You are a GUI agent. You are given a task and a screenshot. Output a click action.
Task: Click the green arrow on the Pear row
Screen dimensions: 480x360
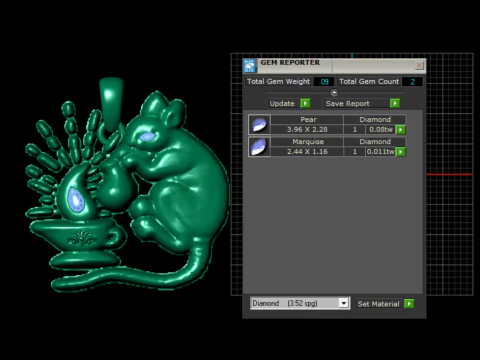tap(401, 129)
